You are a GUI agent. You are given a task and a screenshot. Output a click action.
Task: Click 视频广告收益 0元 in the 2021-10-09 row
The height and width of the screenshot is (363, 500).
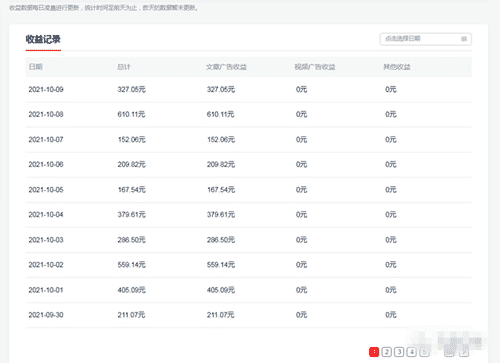pyautogui.click(x=301, y=89)
